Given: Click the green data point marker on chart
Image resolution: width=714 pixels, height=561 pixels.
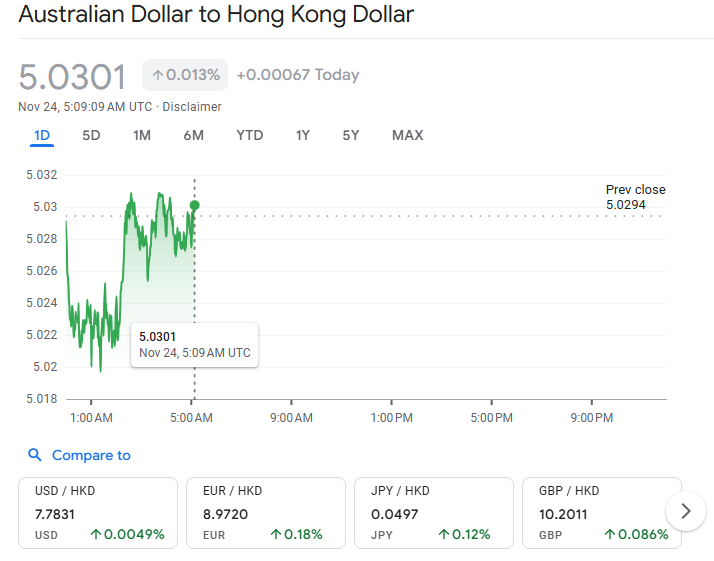Looking at the screenshot, I should (x=194, y=205).
